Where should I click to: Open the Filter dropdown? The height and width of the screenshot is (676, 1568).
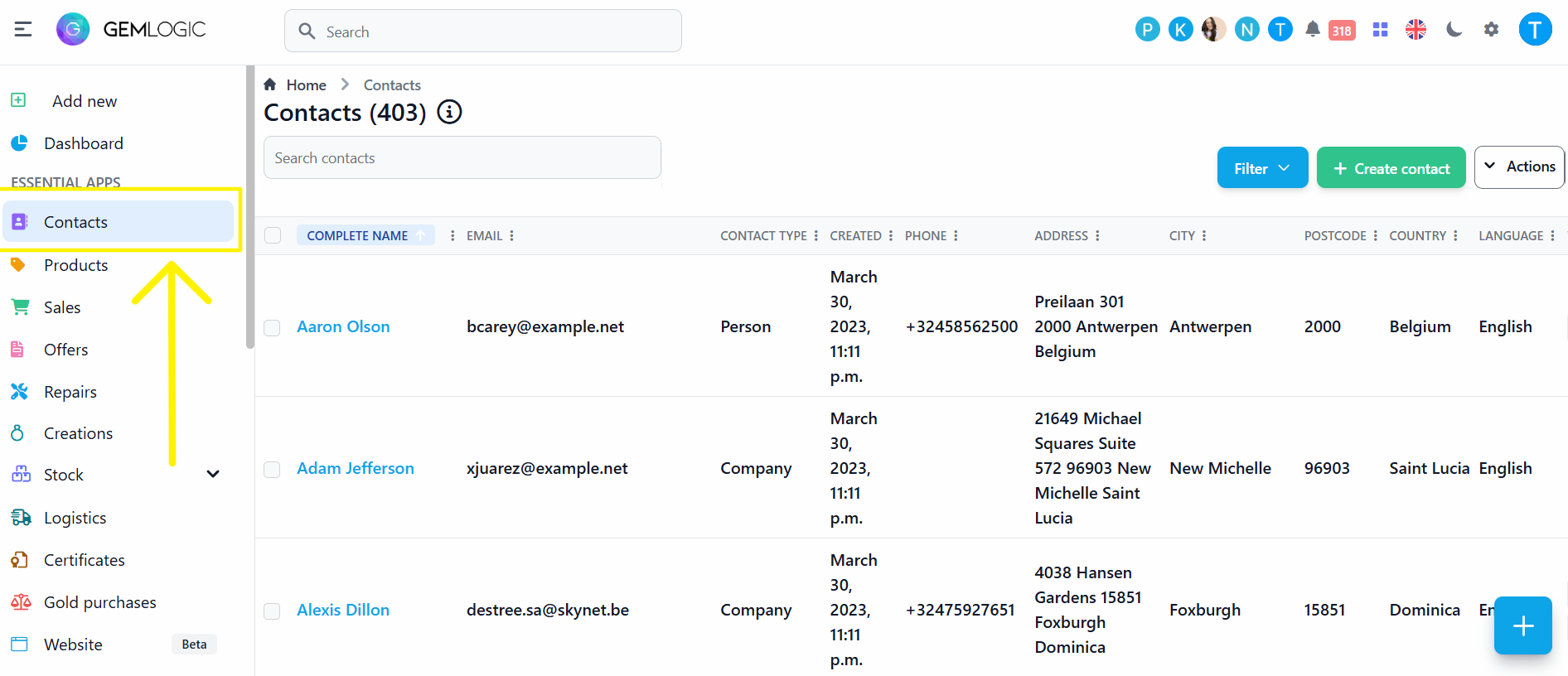click(1262, 168)
